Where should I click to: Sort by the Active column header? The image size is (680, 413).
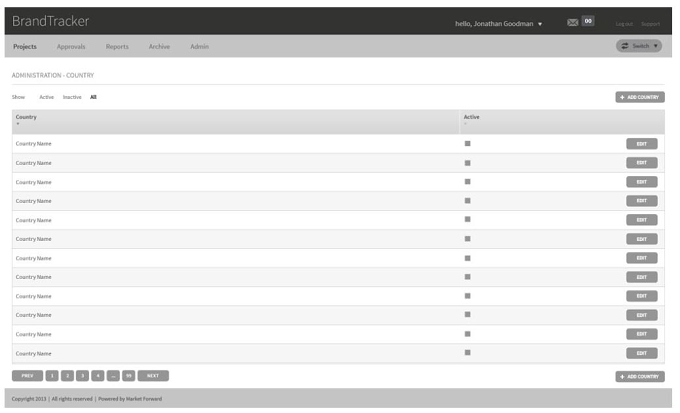[x=471, y=117]
